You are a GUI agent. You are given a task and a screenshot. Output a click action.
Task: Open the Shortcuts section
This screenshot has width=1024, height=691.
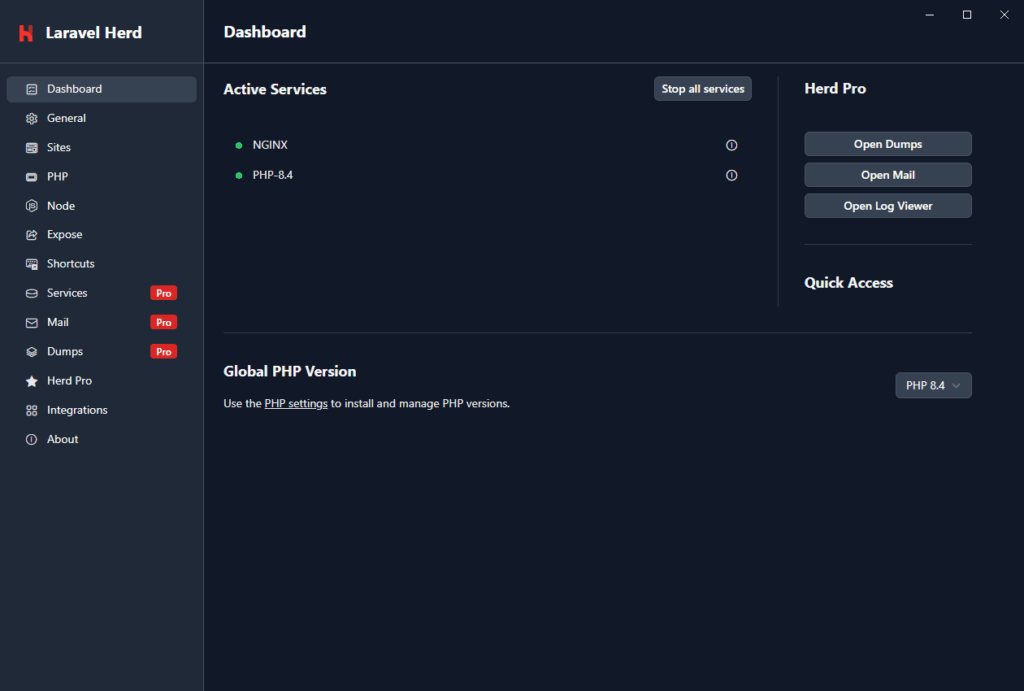101,264
